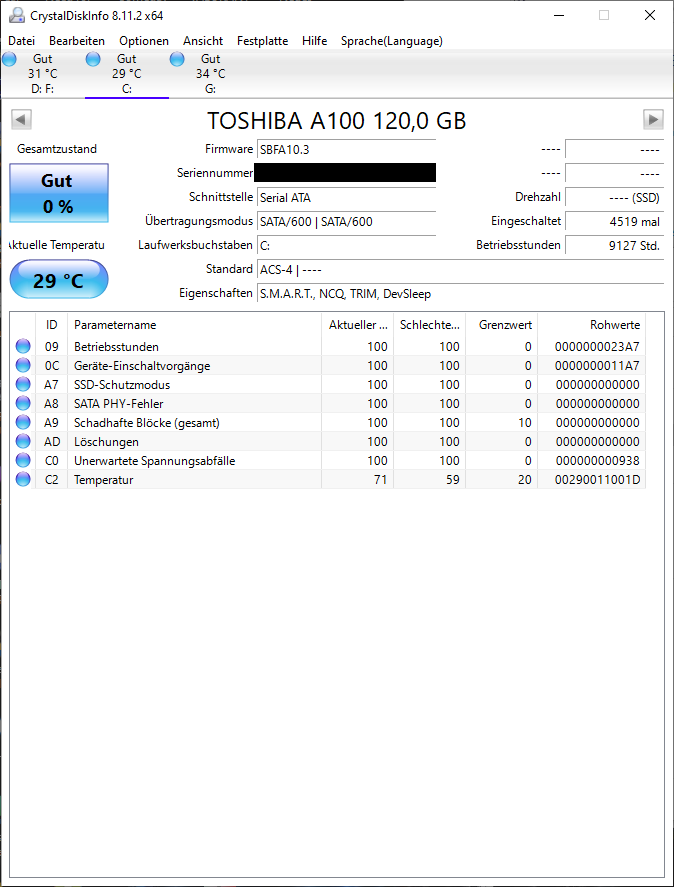Viewport: 674px width, 887px height.
Task: Select the G: disk tab at 34 °C
Action: [211, 74]
